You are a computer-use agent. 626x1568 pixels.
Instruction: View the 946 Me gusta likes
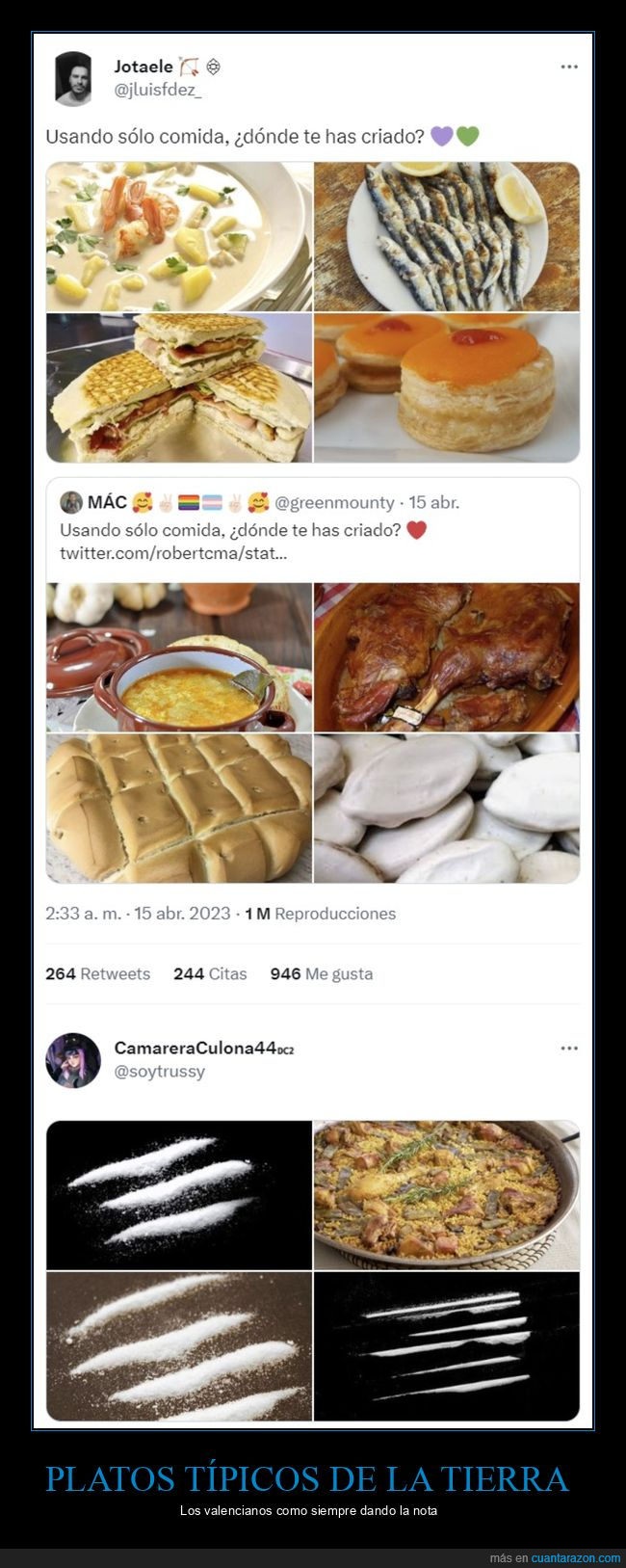tap(321, 973)
